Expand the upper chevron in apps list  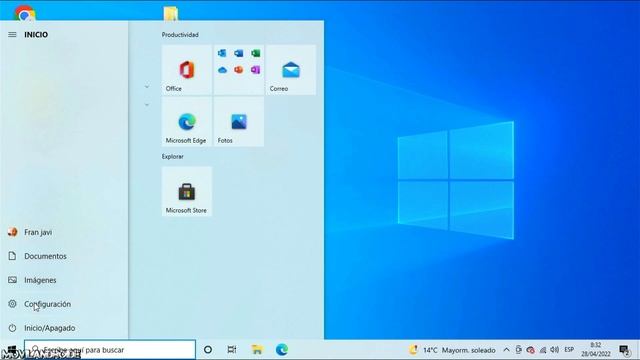pos(147,87)
